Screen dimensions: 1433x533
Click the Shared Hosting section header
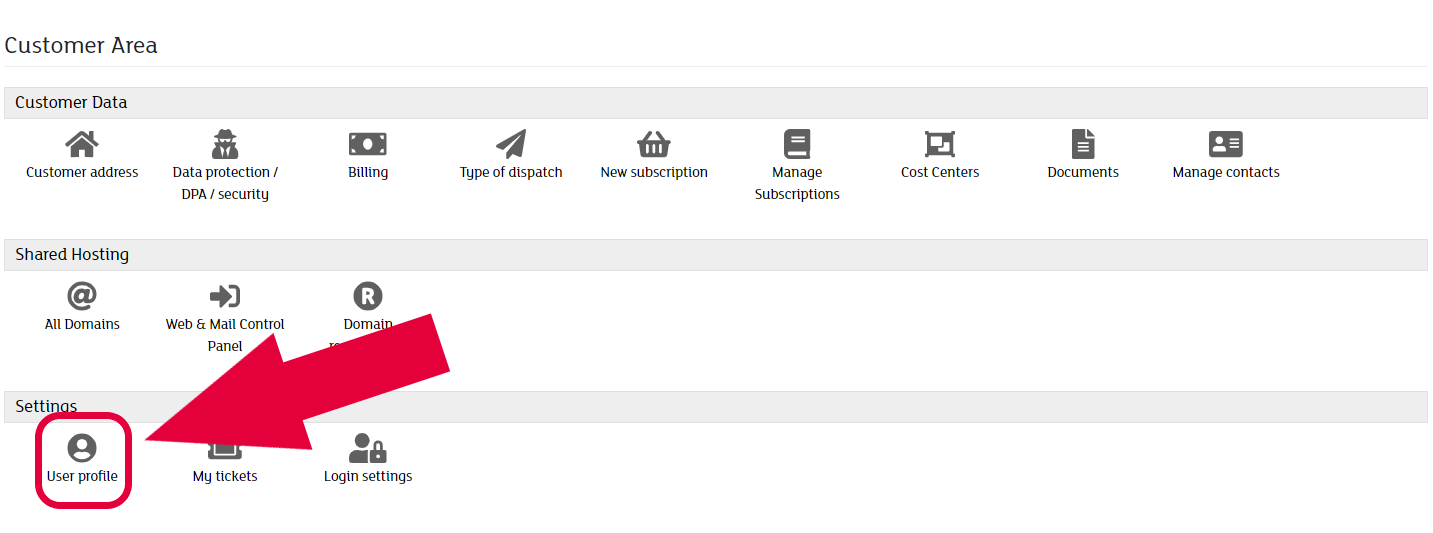click(x=72, y=255)
